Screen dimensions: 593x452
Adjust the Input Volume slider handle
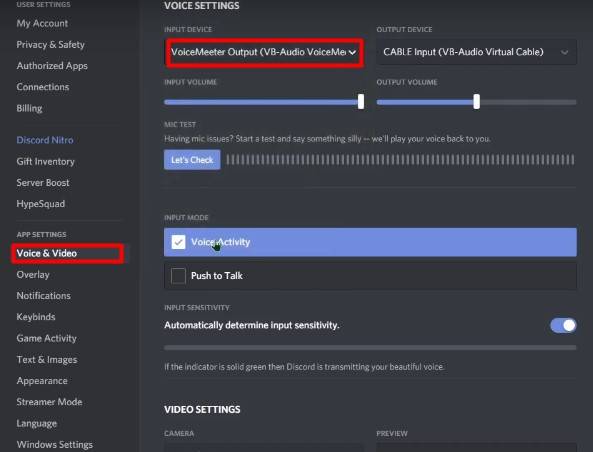coord(361,102)
